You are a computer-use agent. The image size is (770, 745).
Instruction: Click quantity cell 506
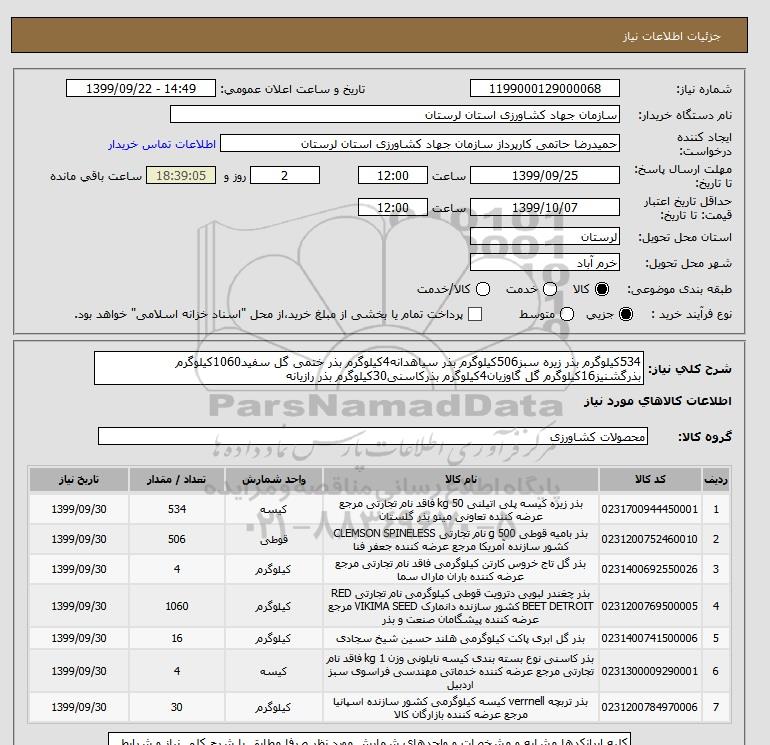[177, 539]
